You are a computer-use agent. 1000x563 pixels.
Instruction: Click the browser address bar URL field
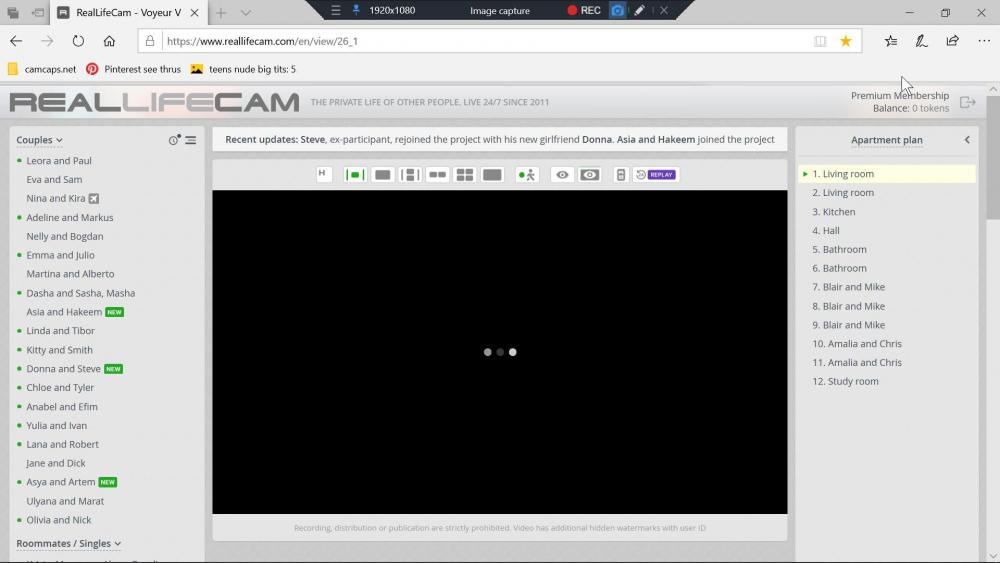[480, 41]
